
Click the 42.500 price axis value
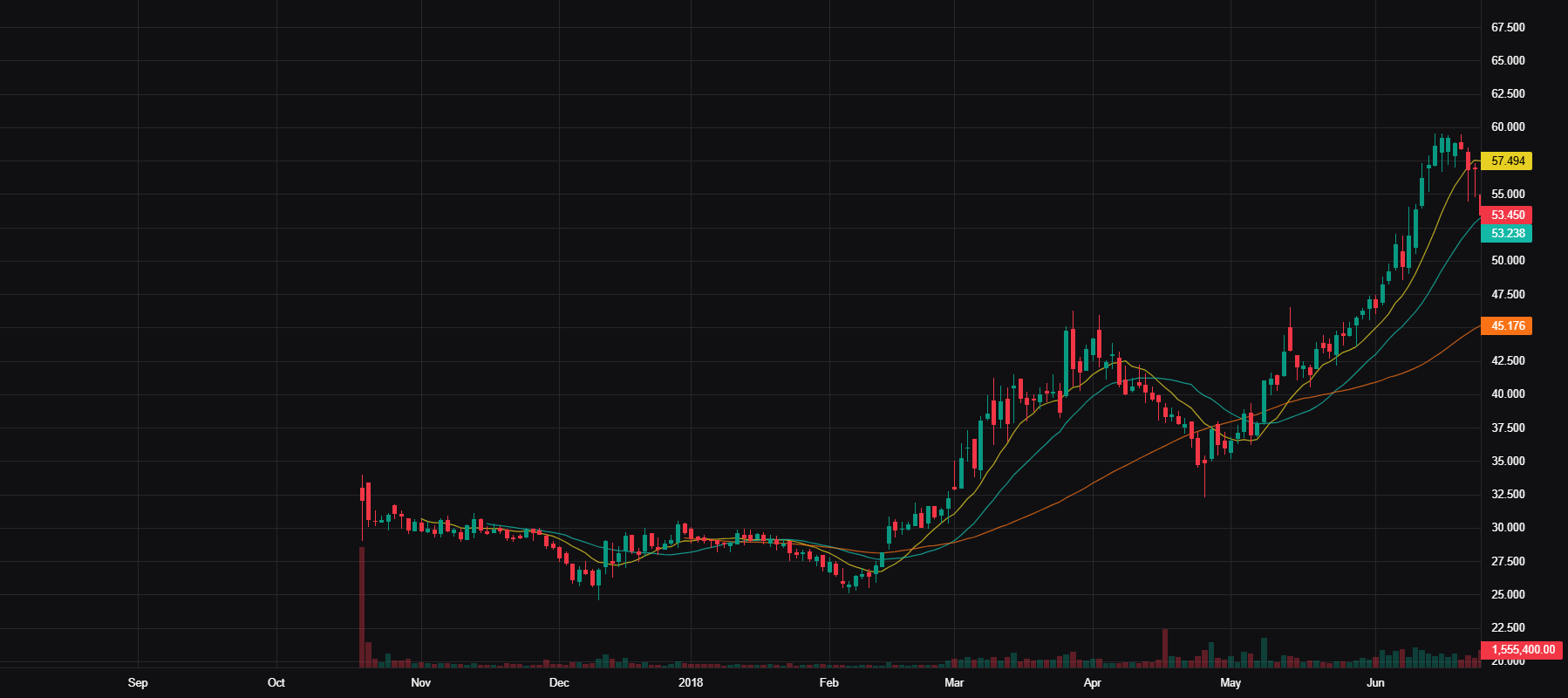(1508, 360)
